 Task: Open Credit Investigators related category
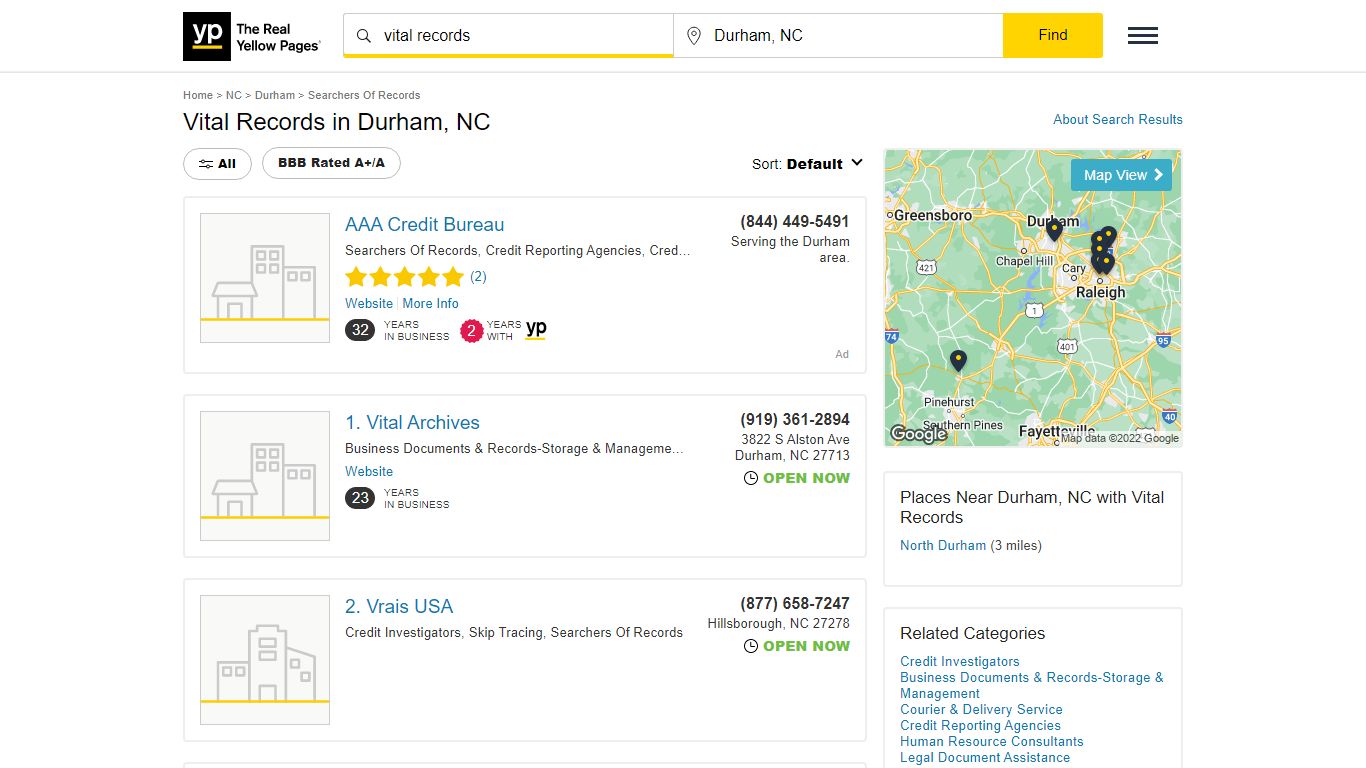[x=960, y=661]
